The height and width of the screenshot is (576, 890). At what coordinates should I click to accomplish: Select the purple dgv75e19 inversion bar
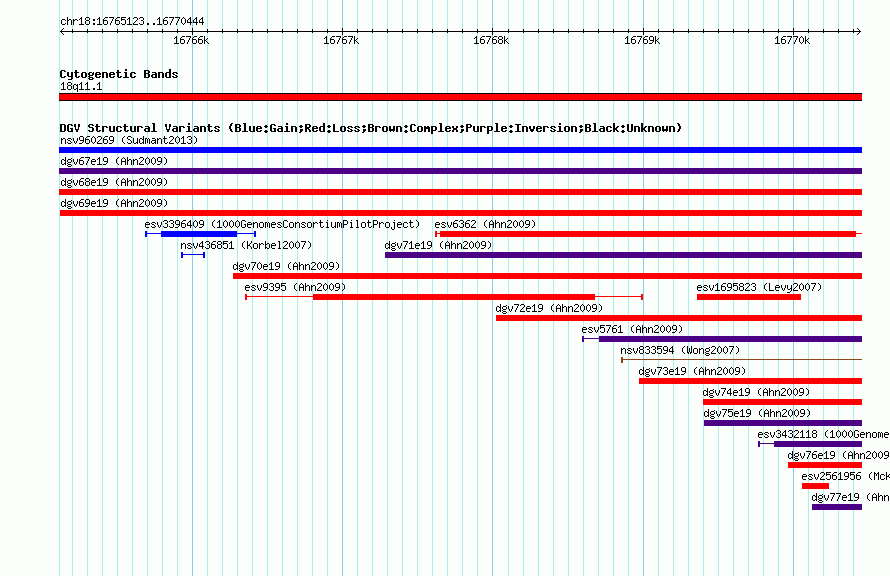click(x=783, y=423)
